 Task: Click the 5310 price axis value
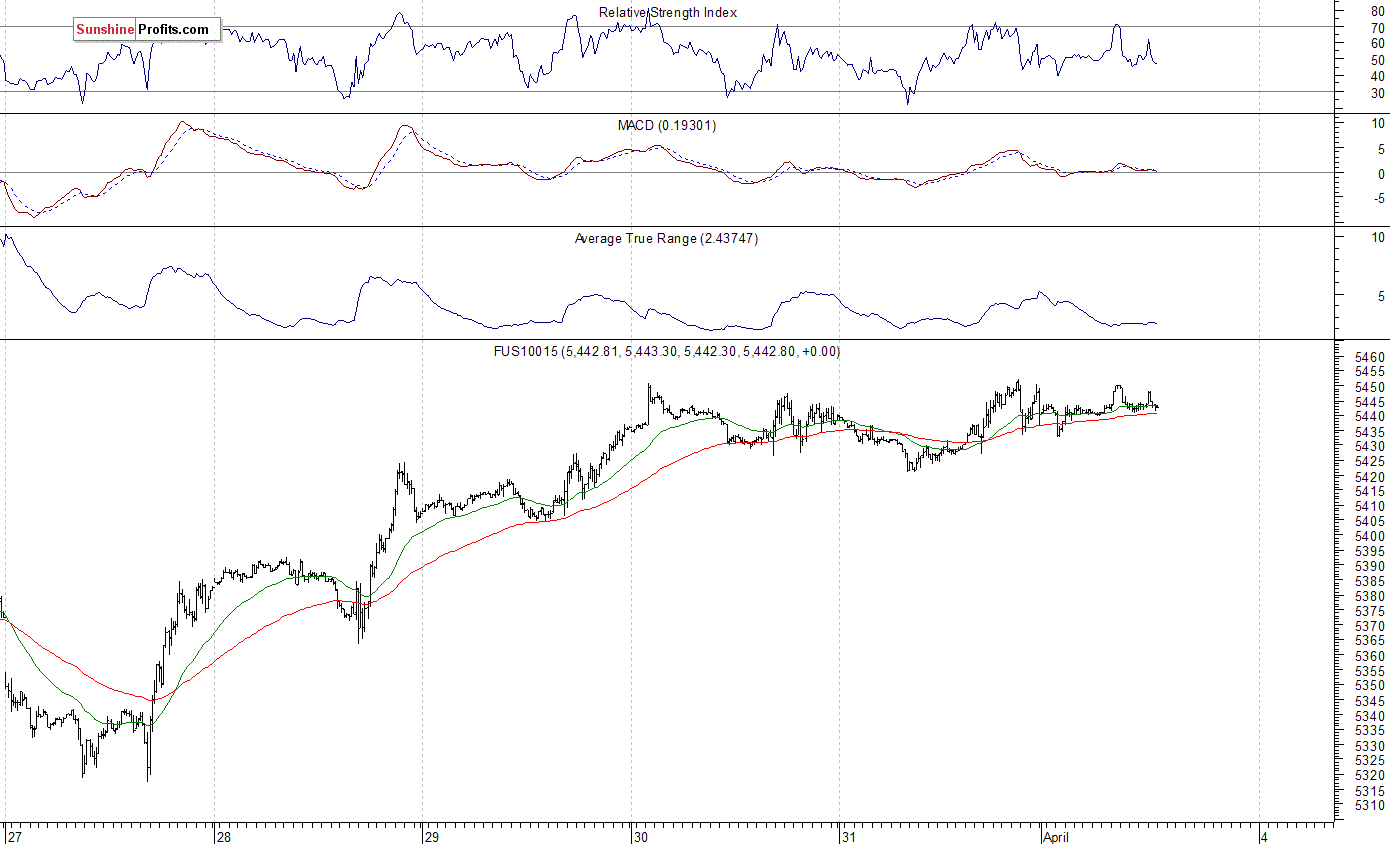pyautogui.click(x=1370, y=805)
